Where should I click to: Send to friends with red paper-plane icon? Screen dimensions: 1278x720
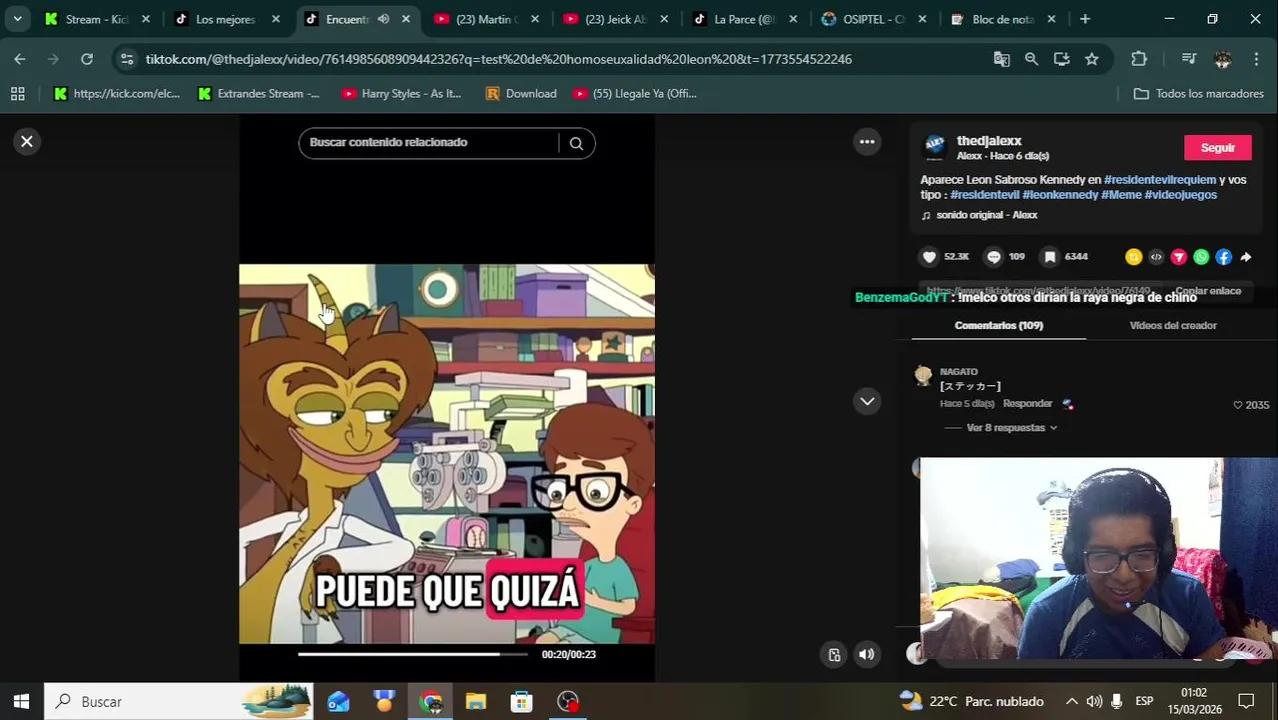(1179, 257)
